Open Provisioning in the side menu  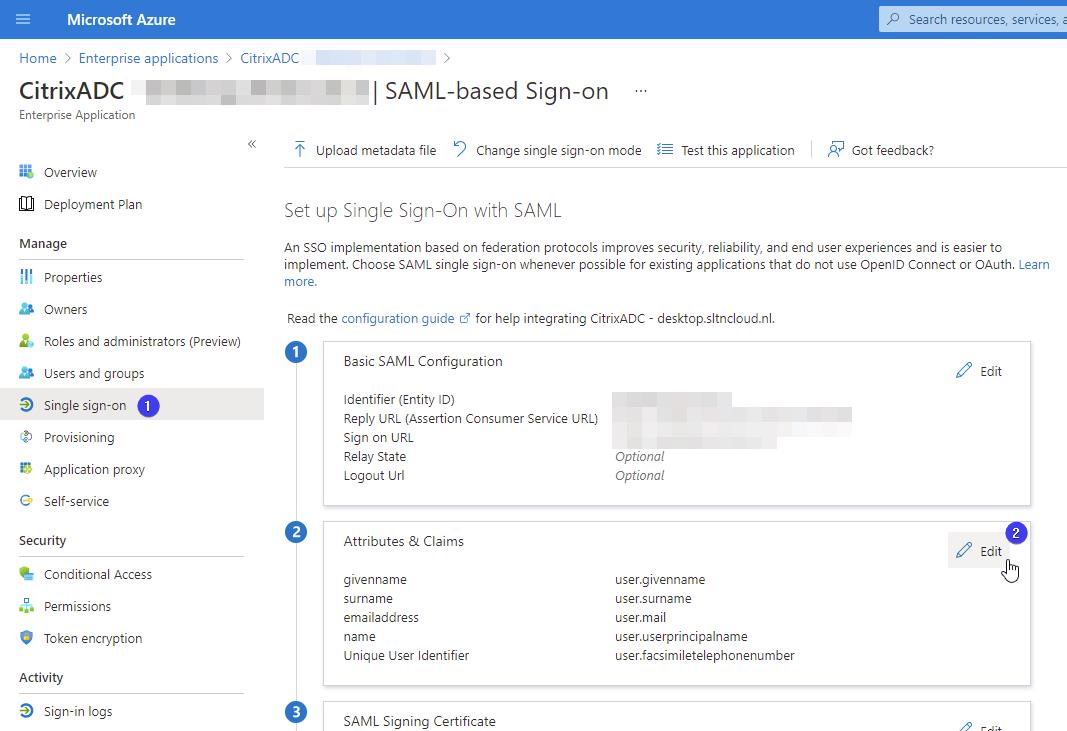tap(79, 437)
